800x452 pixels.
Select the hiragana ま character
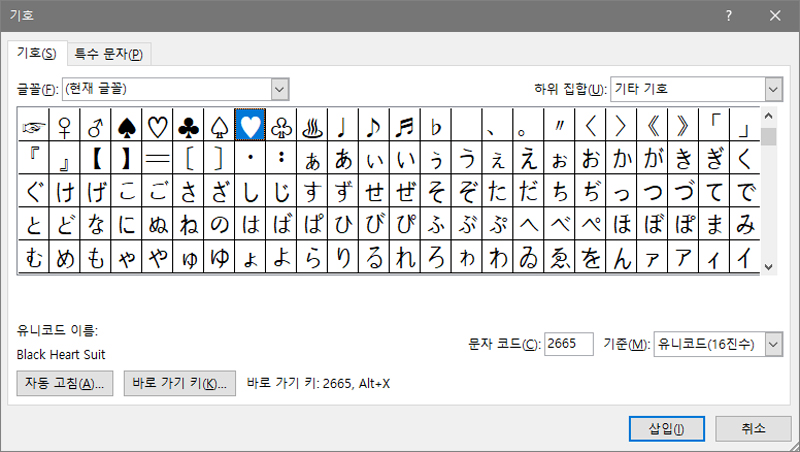point(714,224)
